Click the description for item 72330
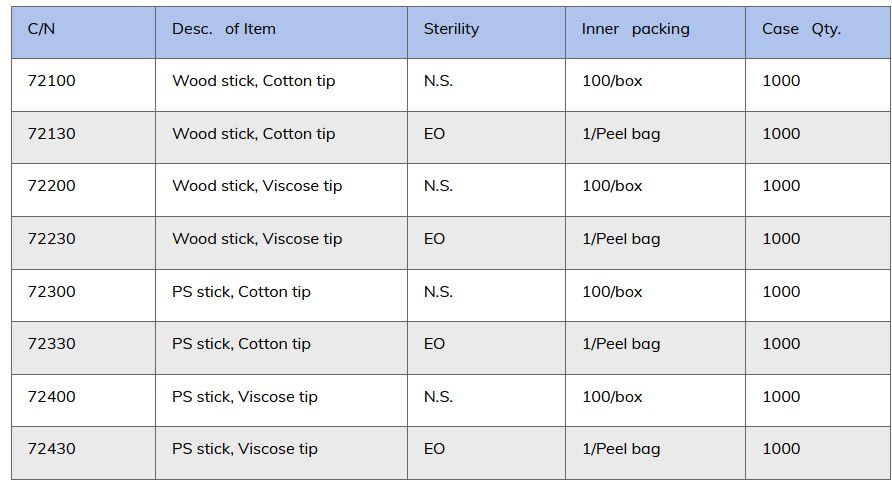Screen dimensions: 892x488 point(241,344)
